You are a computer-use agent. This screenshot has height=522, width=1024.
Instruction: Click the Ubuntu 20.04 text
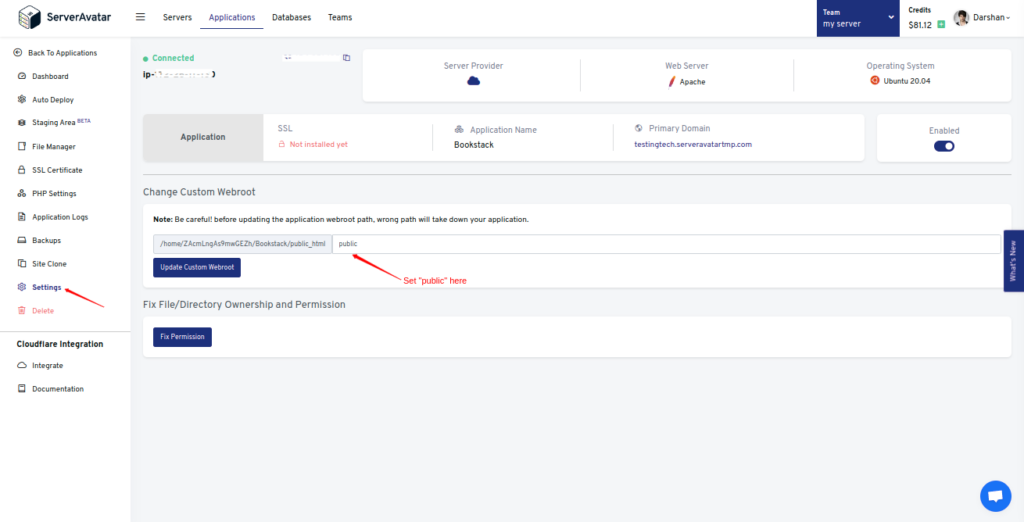pos(907,82)
